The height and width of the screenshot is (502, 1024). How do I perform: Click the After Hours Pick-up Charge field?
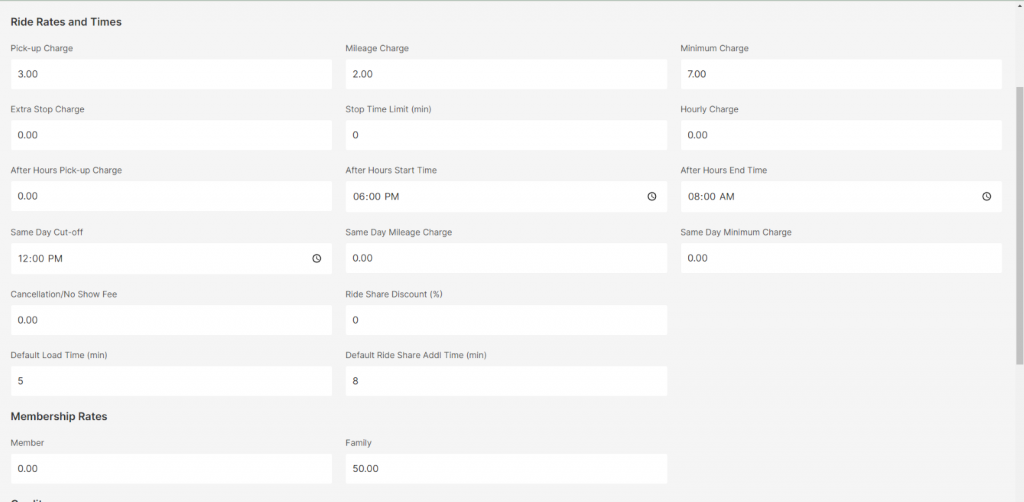click(171, 197)
